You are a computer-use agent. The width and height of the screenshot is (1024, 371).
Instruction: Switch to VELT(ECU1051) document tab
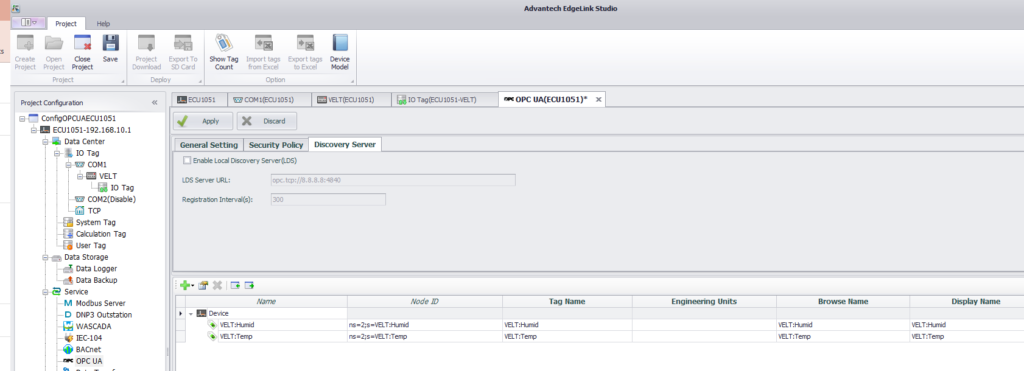[351, 99]
